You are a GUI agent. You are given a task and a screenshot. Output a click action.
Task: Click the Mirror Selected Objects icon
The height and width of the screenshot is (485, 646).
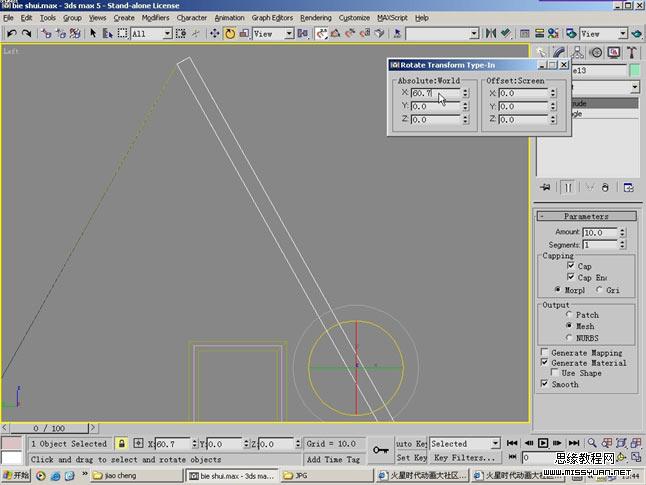coord(491,33)
